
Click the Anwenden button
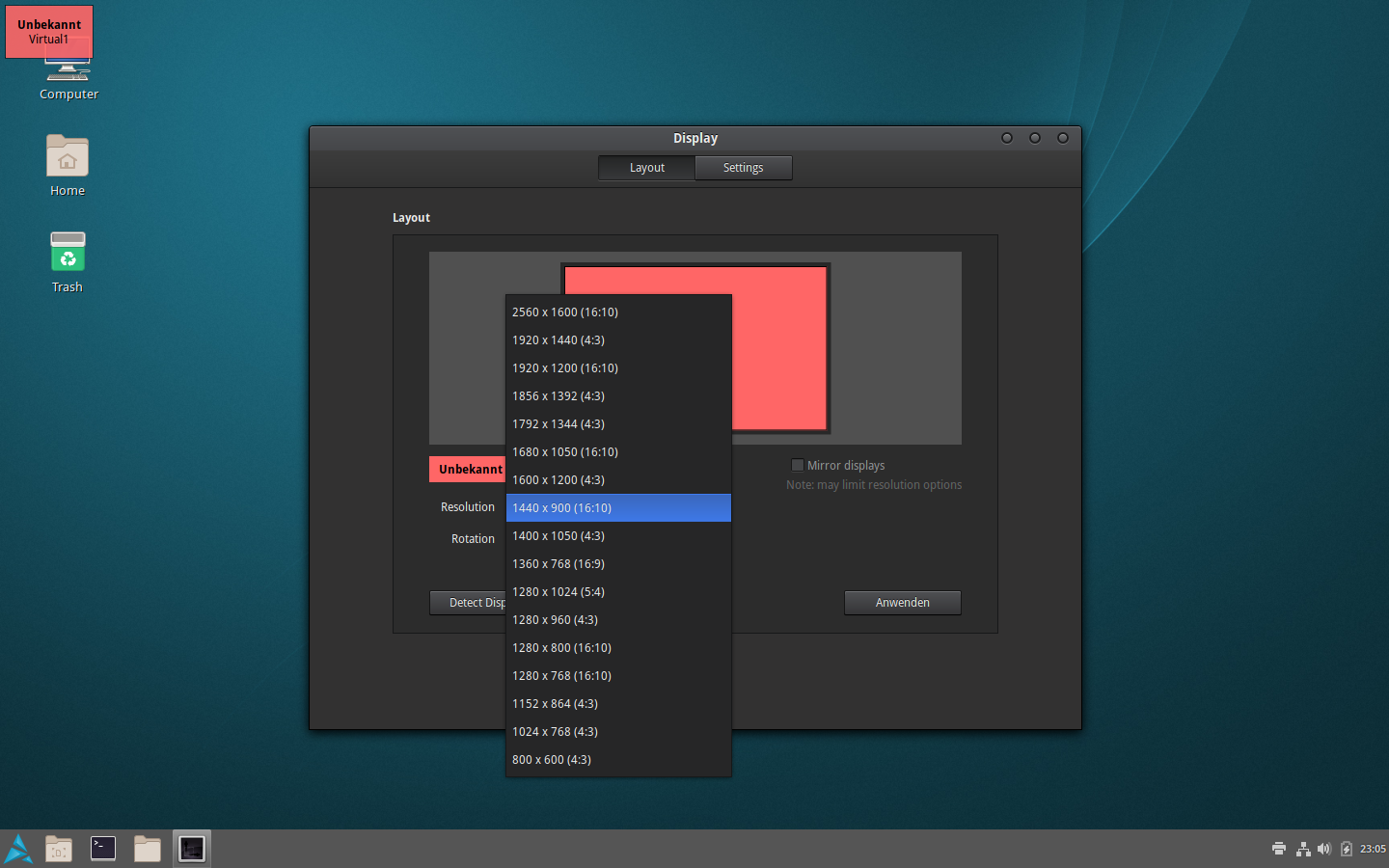pos(903,603)
